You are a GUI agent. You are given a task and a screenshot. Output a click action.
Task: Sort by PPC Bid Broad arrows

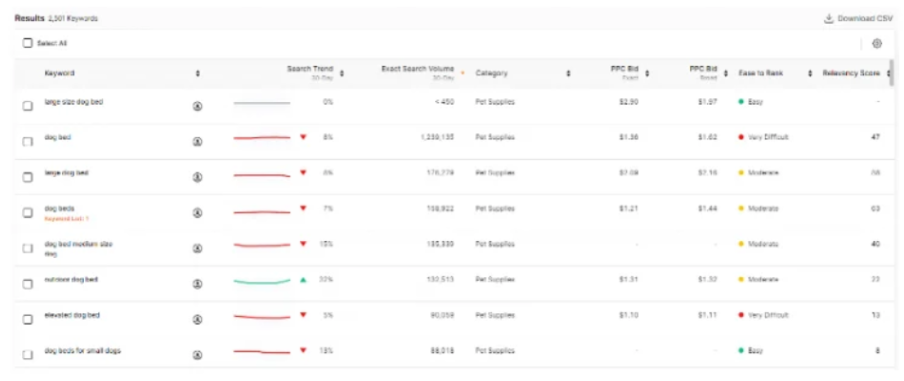726,74
